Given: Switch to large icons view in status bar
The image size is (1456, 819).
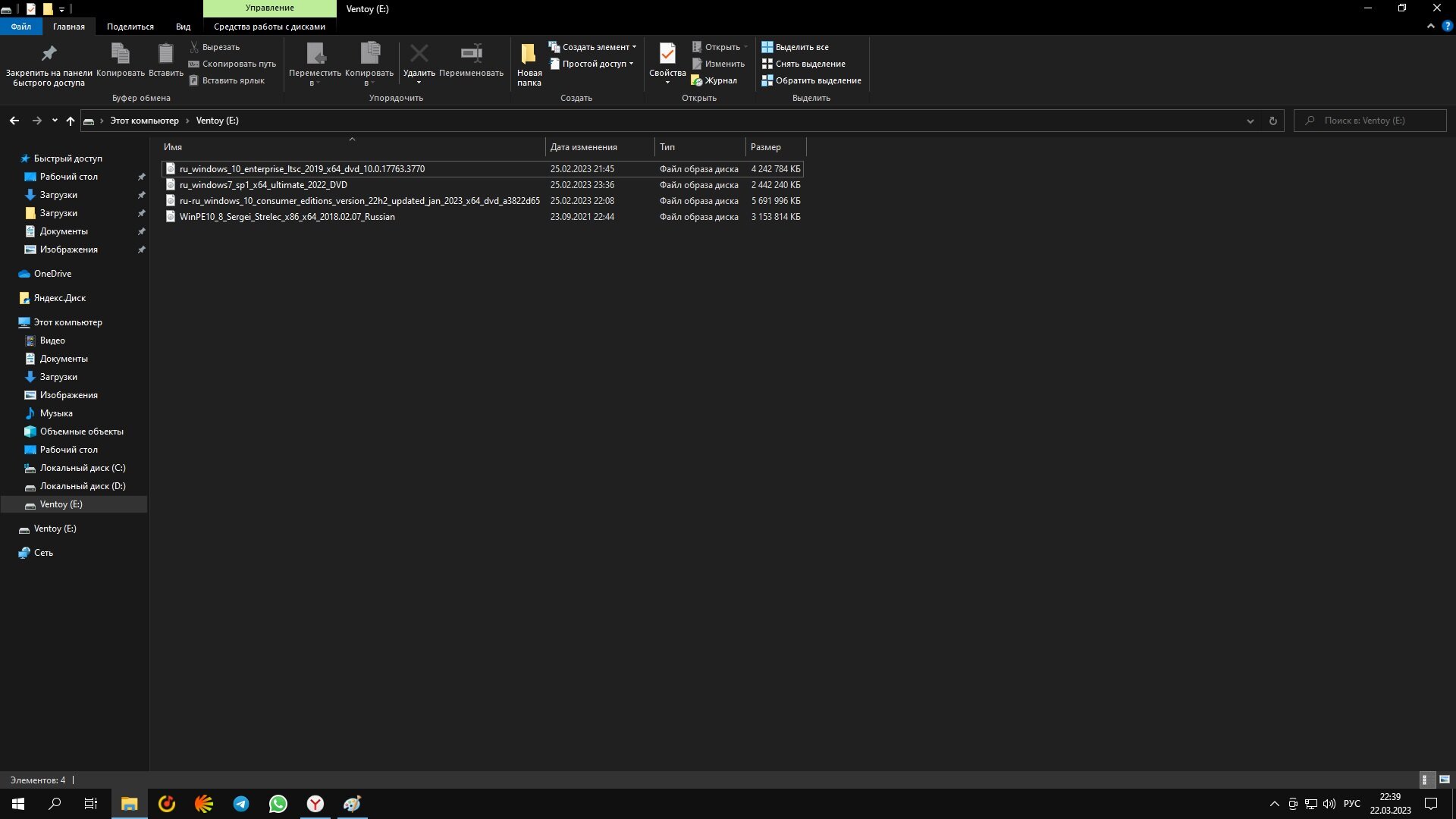Looking at the screenshot, I should [x=1444, y=780].
